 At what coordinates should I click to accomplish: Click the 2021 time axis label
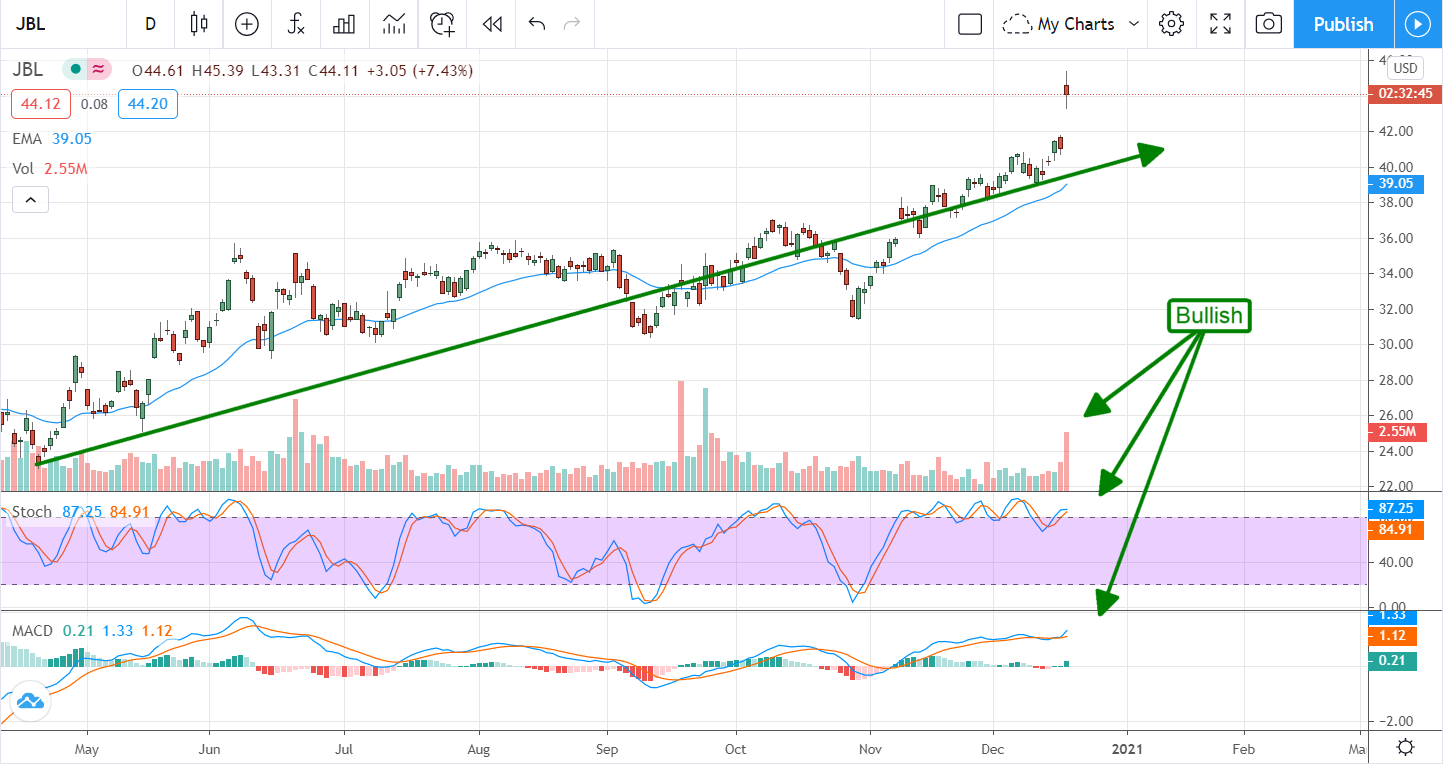(x=1128, y=748)
